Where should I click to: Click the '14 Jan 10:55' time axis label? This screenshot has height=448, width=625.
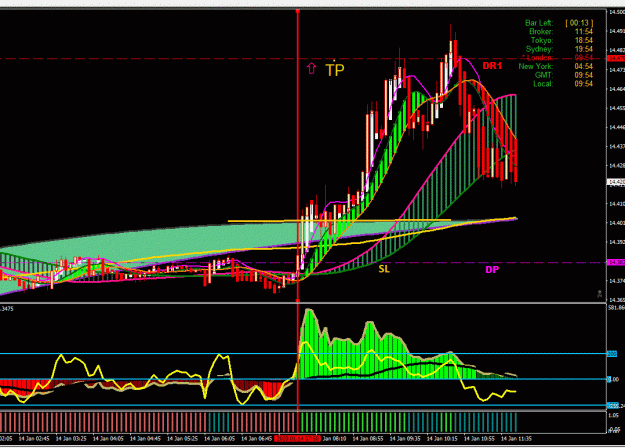[479, 438]
